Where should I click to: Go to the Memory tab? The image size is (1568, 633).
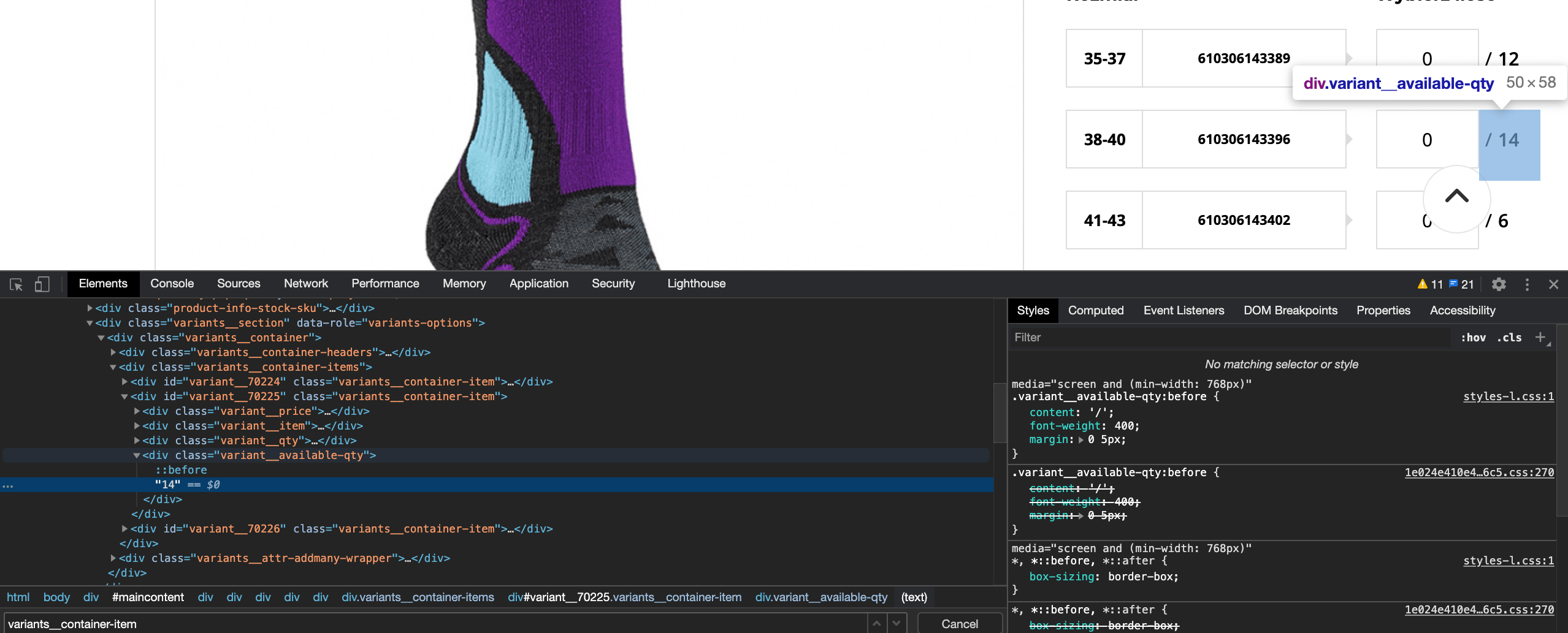tap(464, 284)
